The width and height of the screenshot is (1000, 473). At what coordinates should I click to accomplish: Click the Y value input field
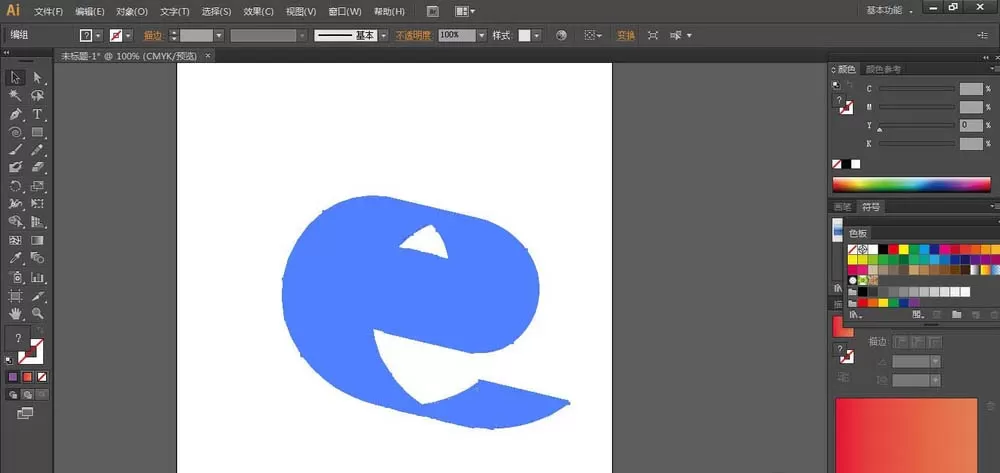click(971, 125)
